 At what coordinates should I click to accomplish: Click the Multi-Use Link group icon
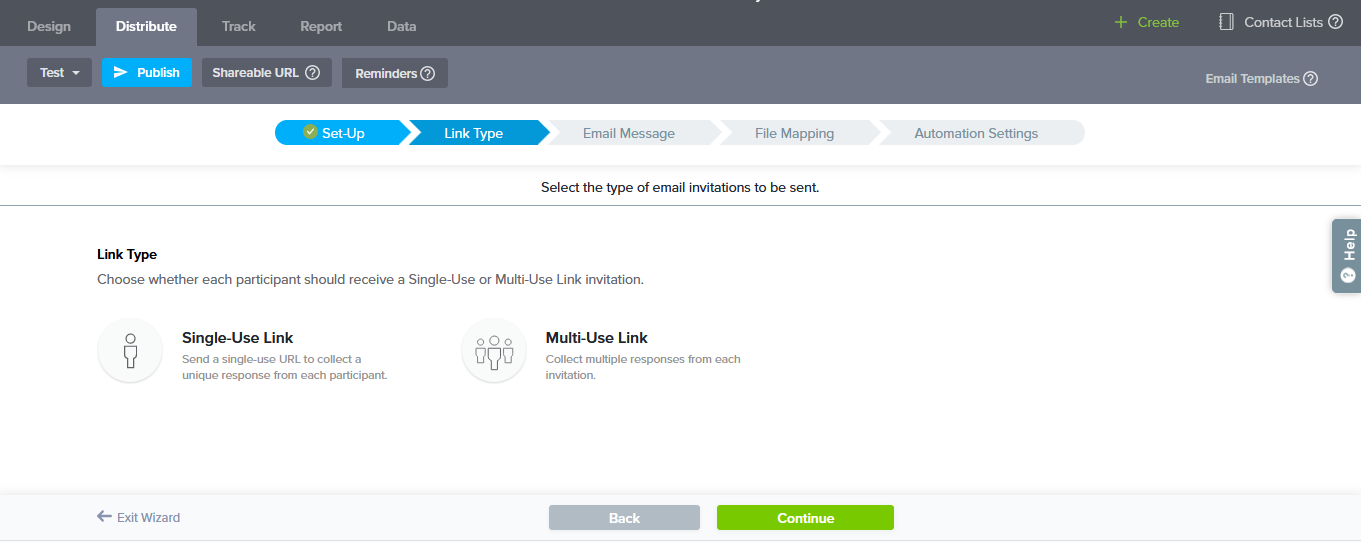pos(494,351)
